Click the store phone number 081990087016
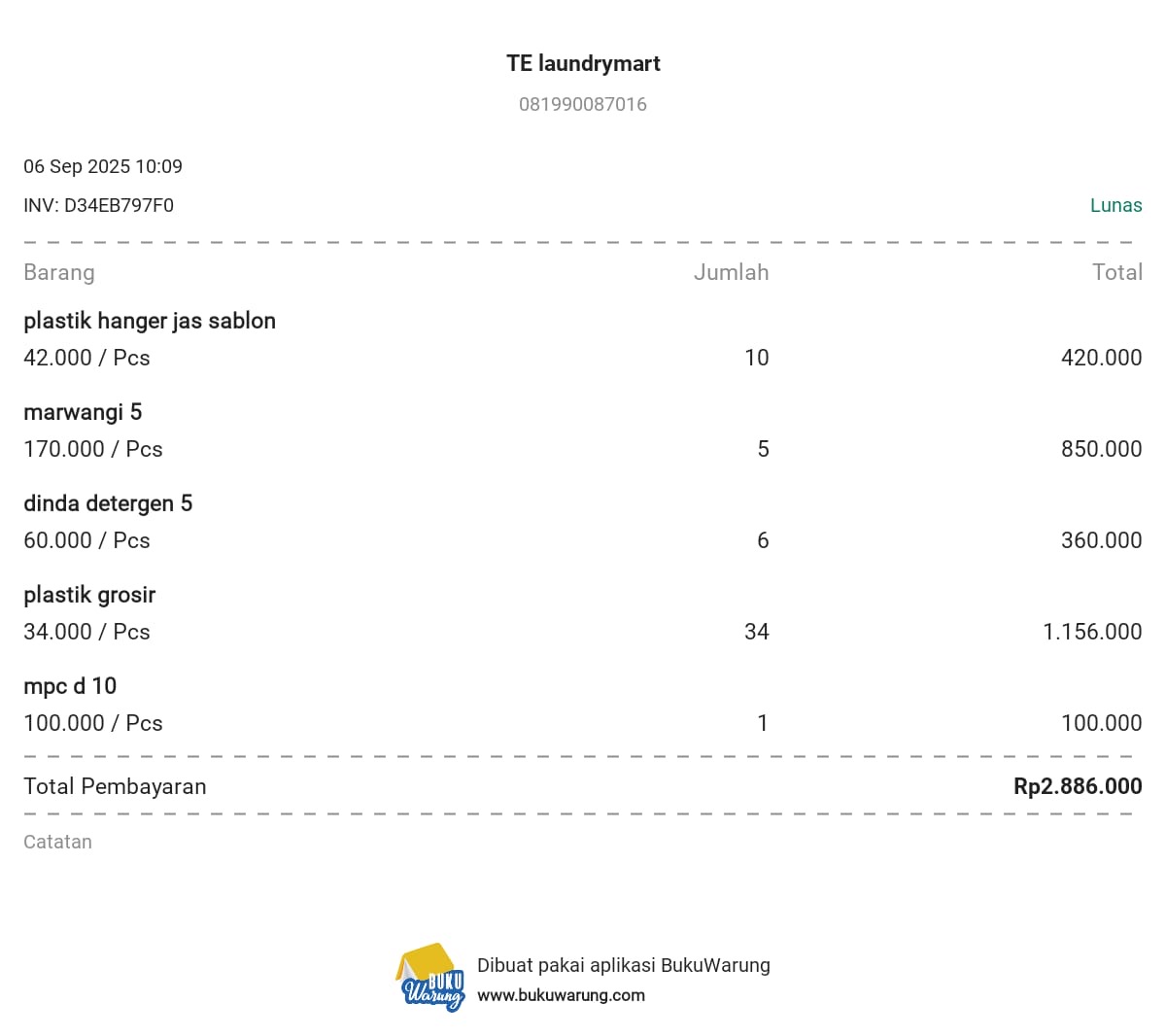Screen dimensions: 1166x1036 click(x=583, y=104)
